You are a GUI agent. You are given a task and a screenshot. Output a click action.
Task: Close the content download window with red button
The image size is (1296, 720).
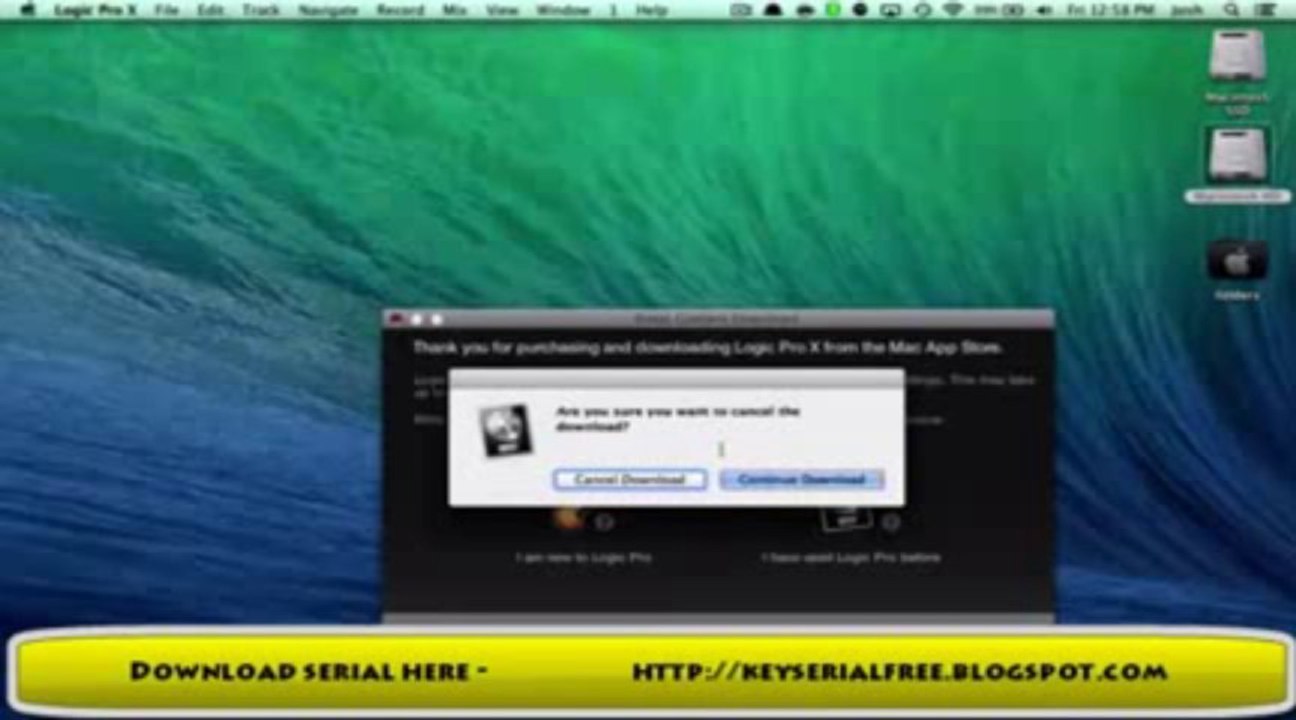pos(396,319)
